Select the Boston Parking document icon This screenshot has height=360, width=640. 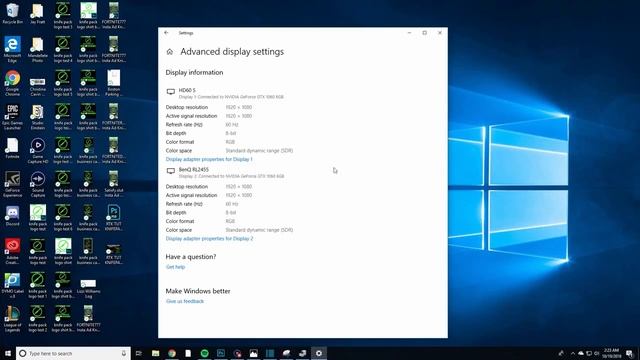113,83
